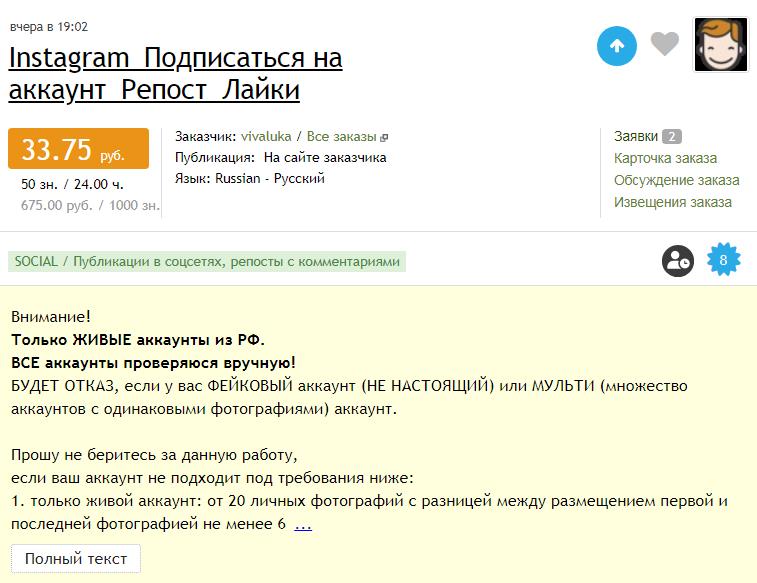Screen dimensions: 757x583
Task: Click the orange 33.75 руб. price badge
Action: pos(78,149)
